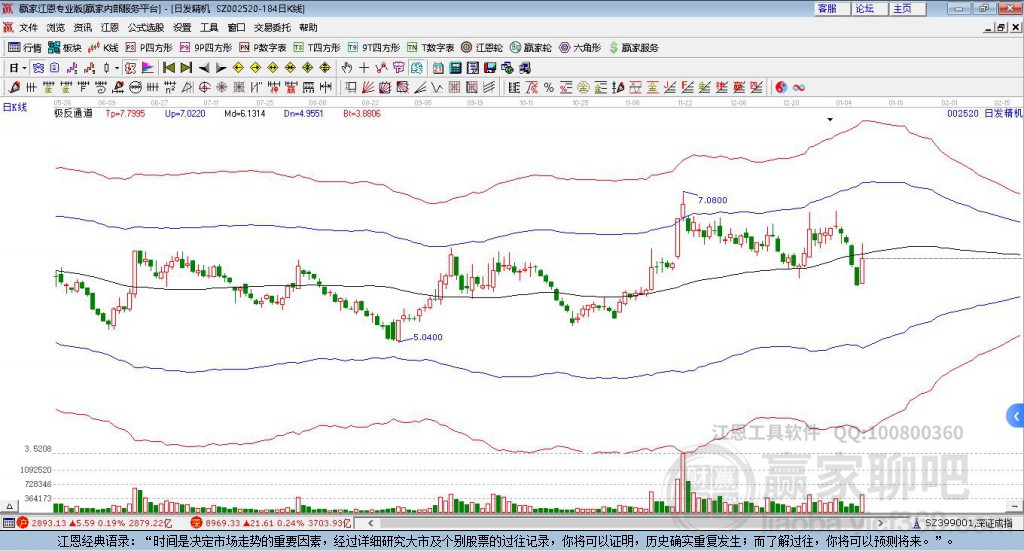Open the 文件 menu
1024x551 pixels.
pyautogui.click(x=28, y=27)
